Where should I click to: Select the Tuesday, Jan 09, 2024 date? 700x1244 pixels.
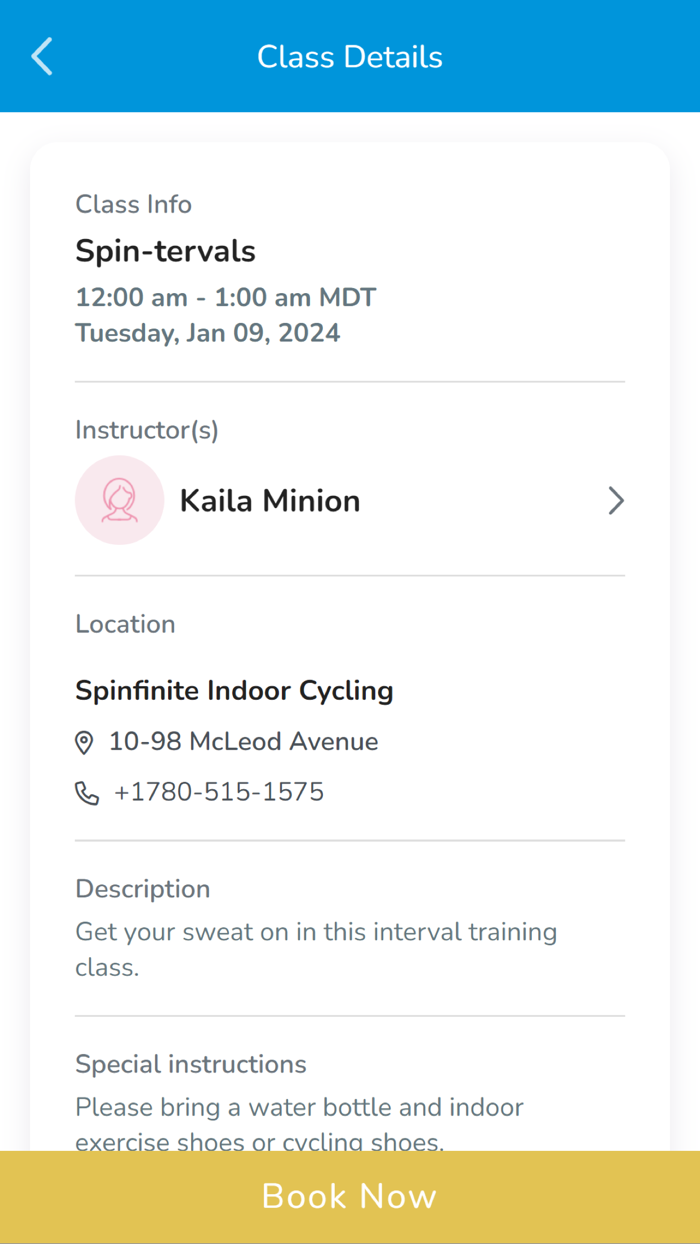[x=208, y=332]
